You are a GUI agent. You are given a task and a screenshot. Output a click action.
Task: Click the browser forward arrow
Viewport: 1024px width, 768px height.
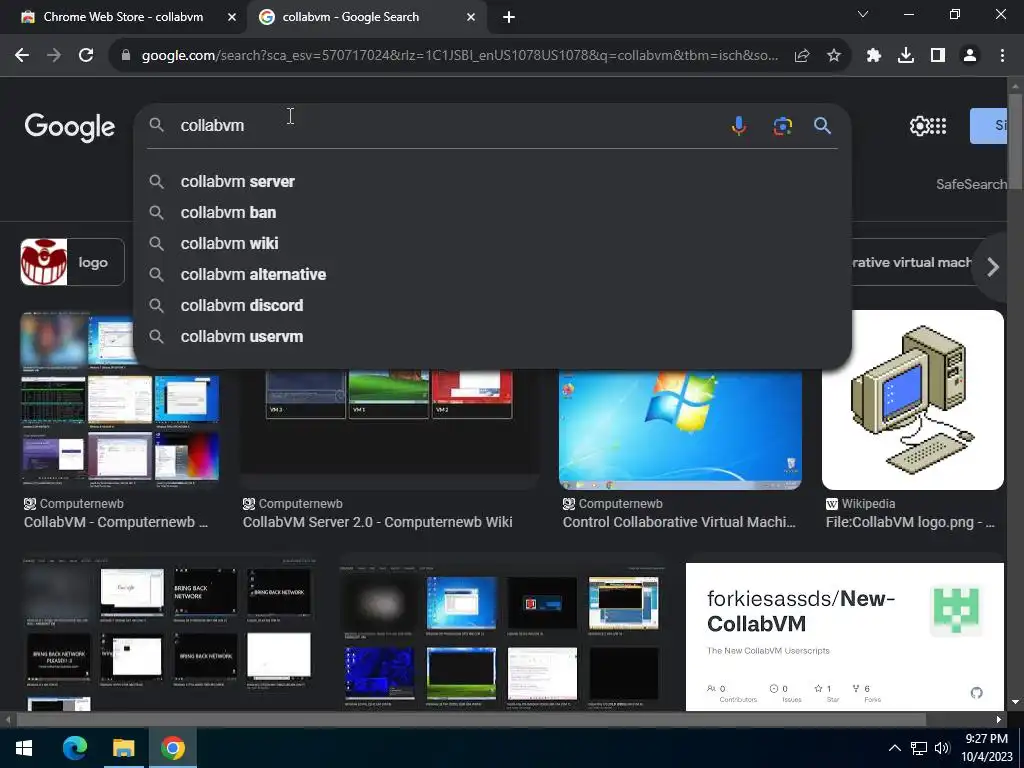pyautogui.click(x=54, y=56)
